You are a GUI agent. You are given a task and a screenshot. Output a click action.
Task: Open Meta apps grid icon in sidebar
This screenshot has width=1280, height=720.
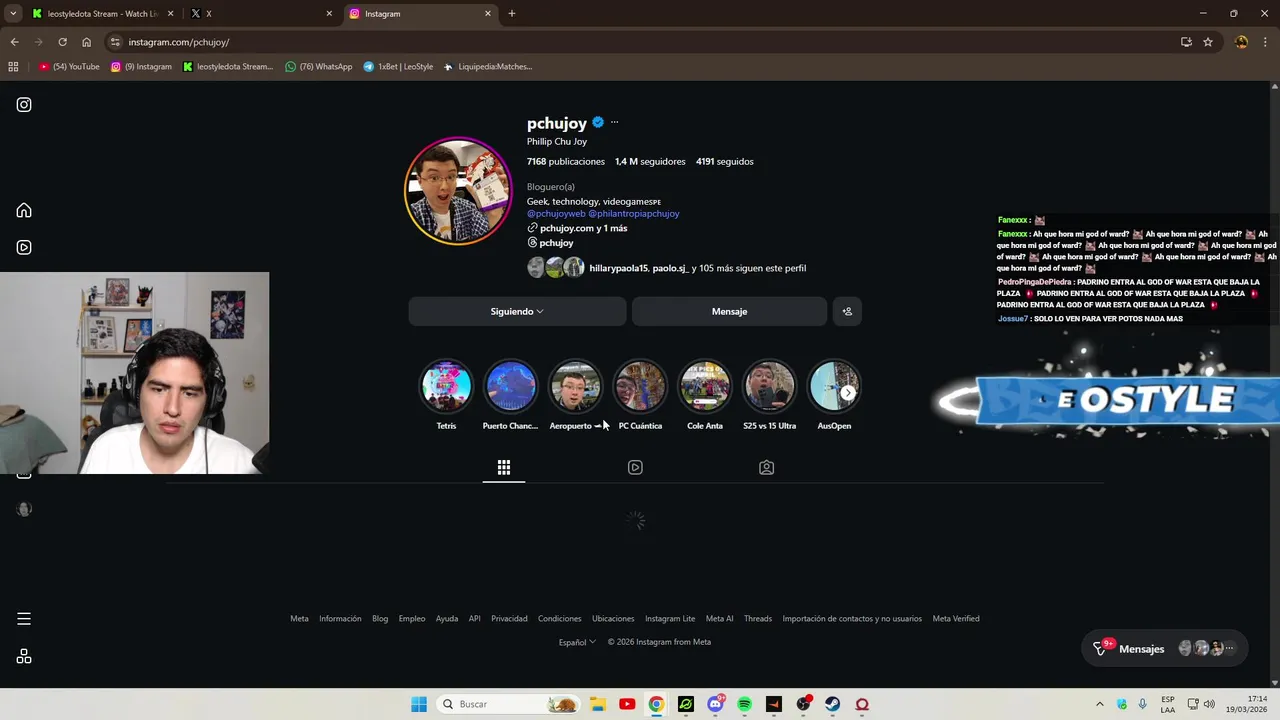24,657
